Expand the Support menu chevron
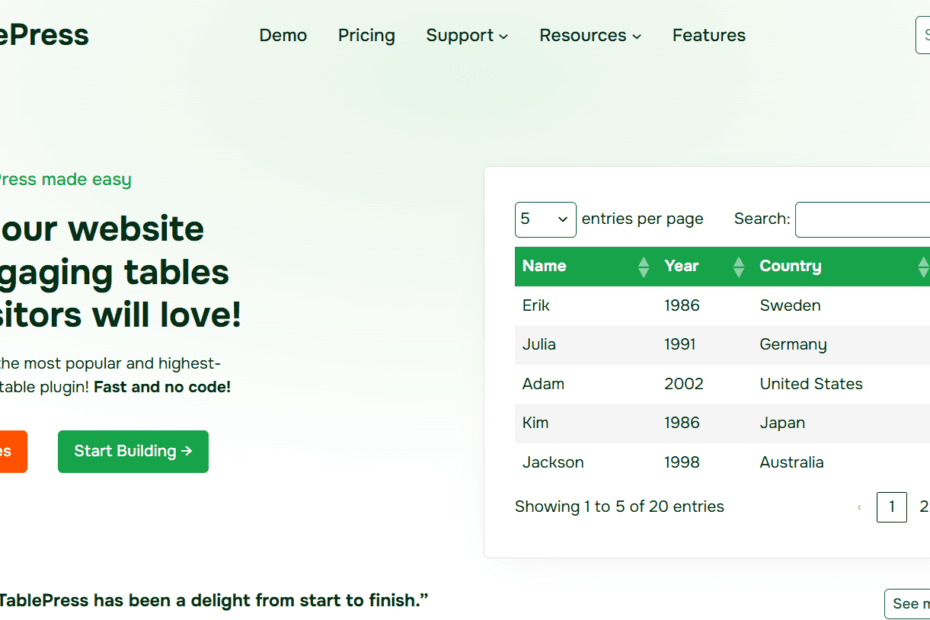 (x=503, y=37)
